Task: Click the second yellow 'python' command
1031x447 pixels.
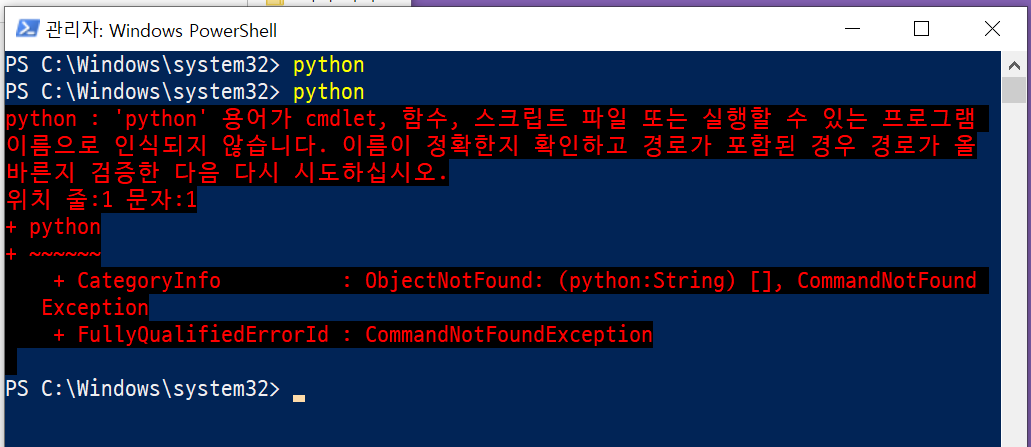Action: pyautogui.click(x=328, y=92)
